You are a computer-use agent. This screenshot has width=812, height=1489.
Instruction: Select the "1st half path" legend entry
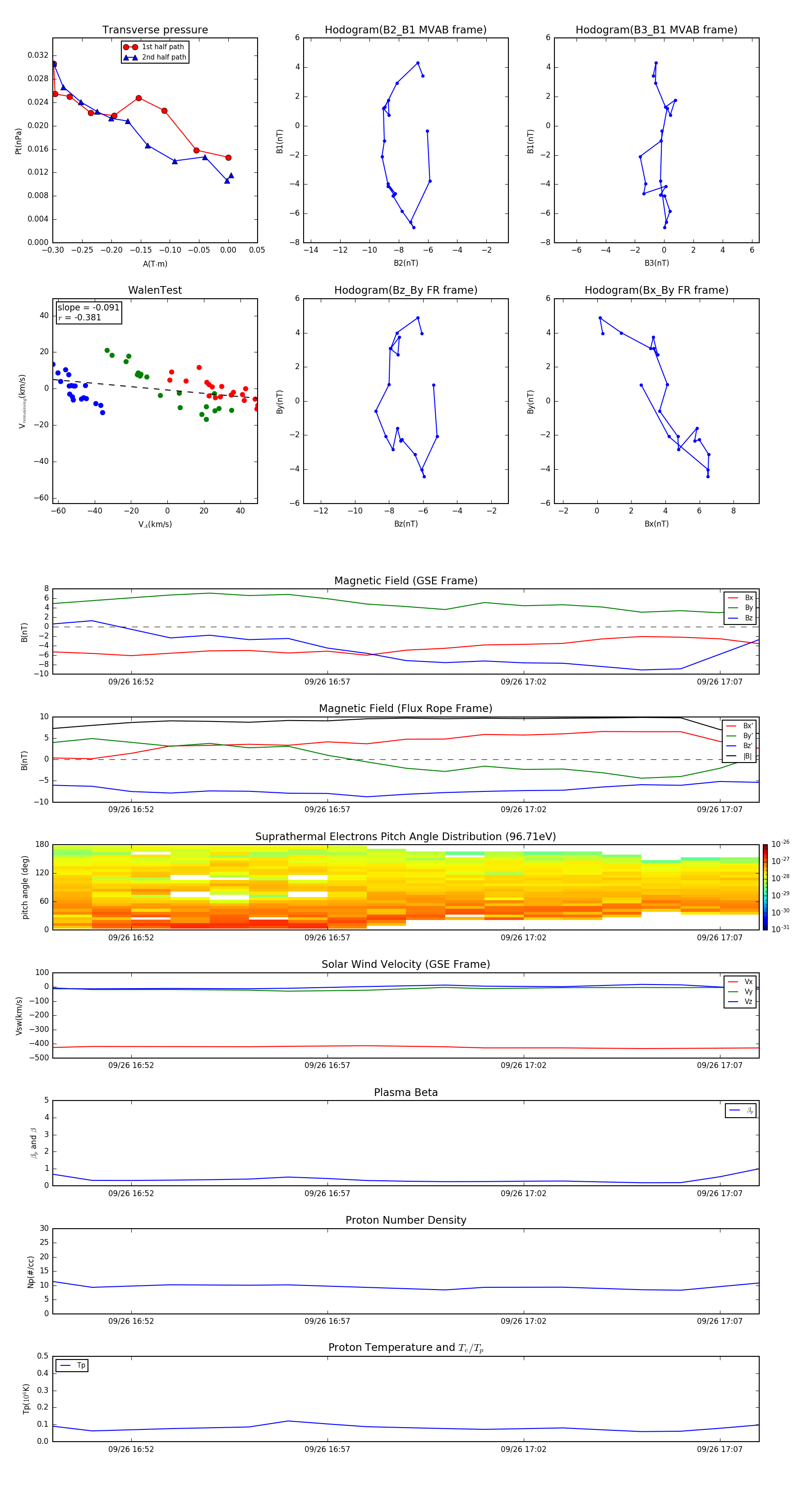click(x=154, y=47)
